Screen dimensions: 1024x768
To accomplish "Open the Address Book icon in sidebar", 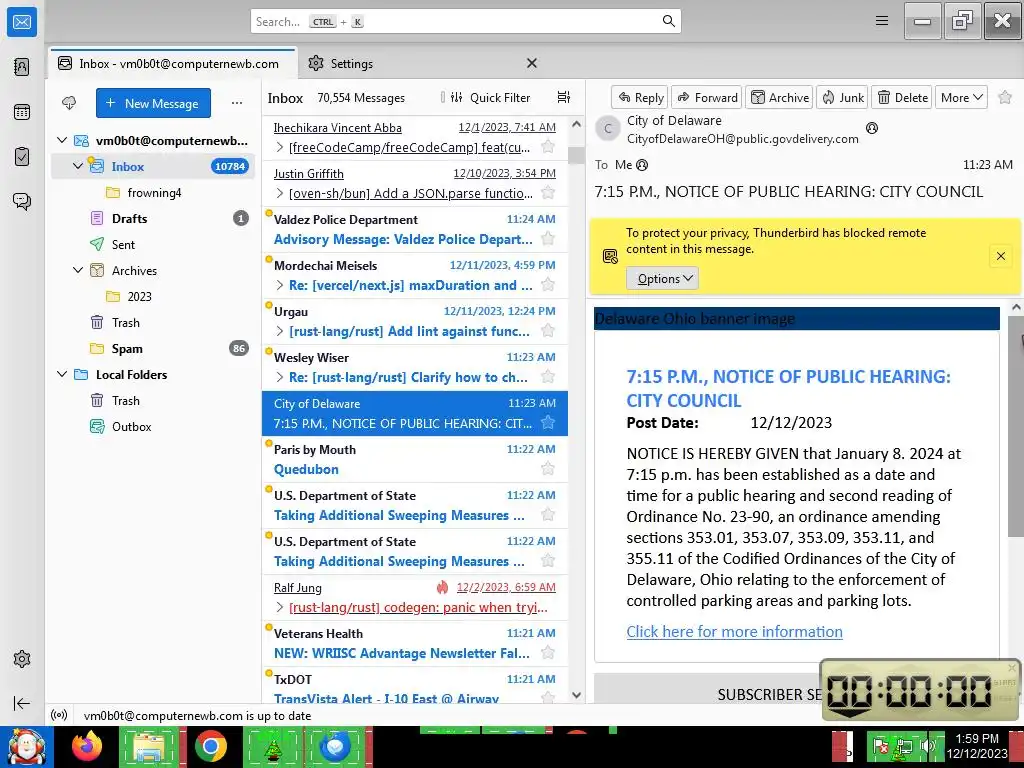I will pos(22,67).
